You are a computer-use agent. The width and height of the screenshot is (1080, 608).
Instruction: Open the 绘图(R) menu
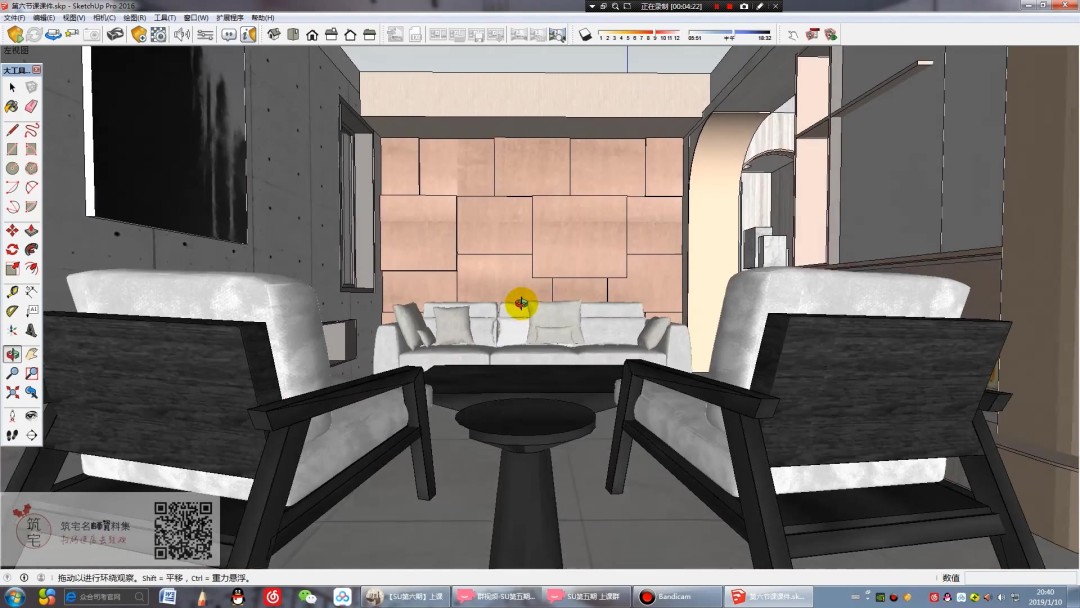[134, 18]
